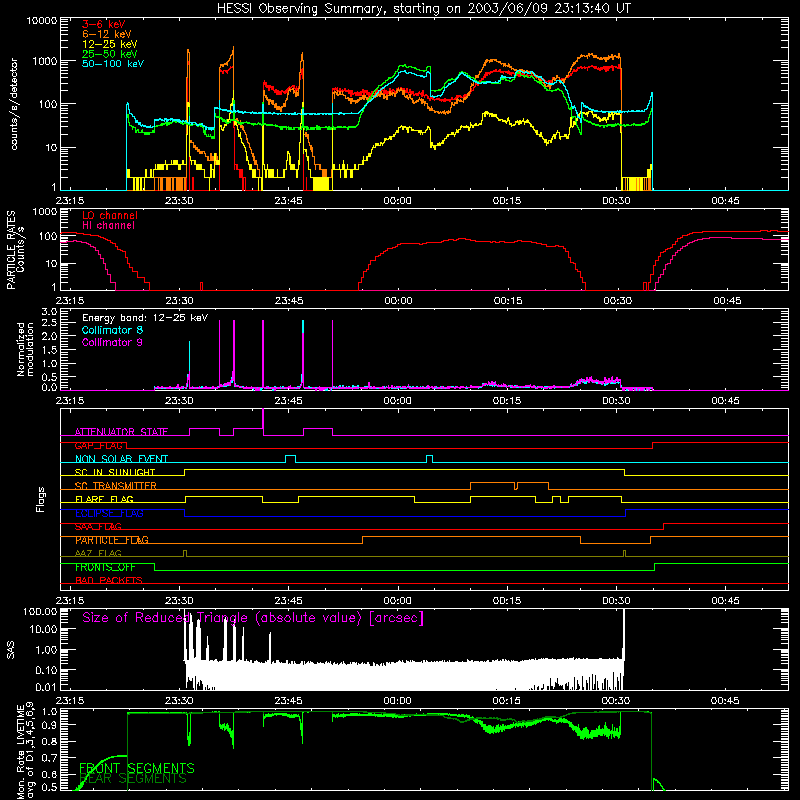
Task: Click the 'PARTICLE RATES Counts/s' axis label
Action: [x=15, y=249]
